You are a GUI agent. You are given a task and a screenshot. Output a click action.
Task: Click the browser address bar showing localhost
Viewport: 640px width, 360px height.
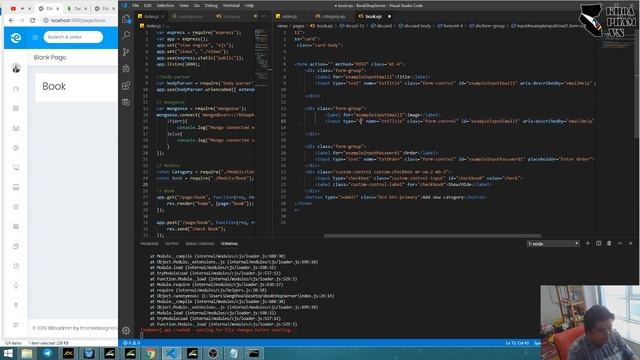(78, 20)
